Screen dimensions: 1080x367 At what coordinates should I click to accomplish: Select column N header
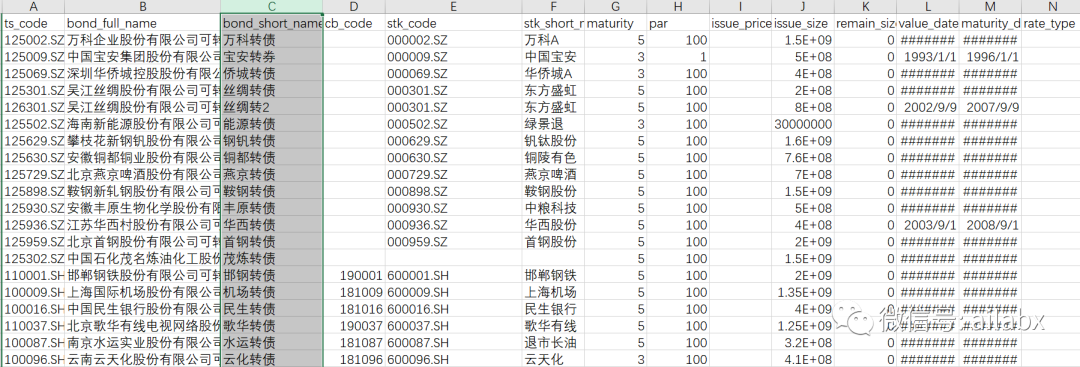pyautogui.click(x=1051, y=6)
